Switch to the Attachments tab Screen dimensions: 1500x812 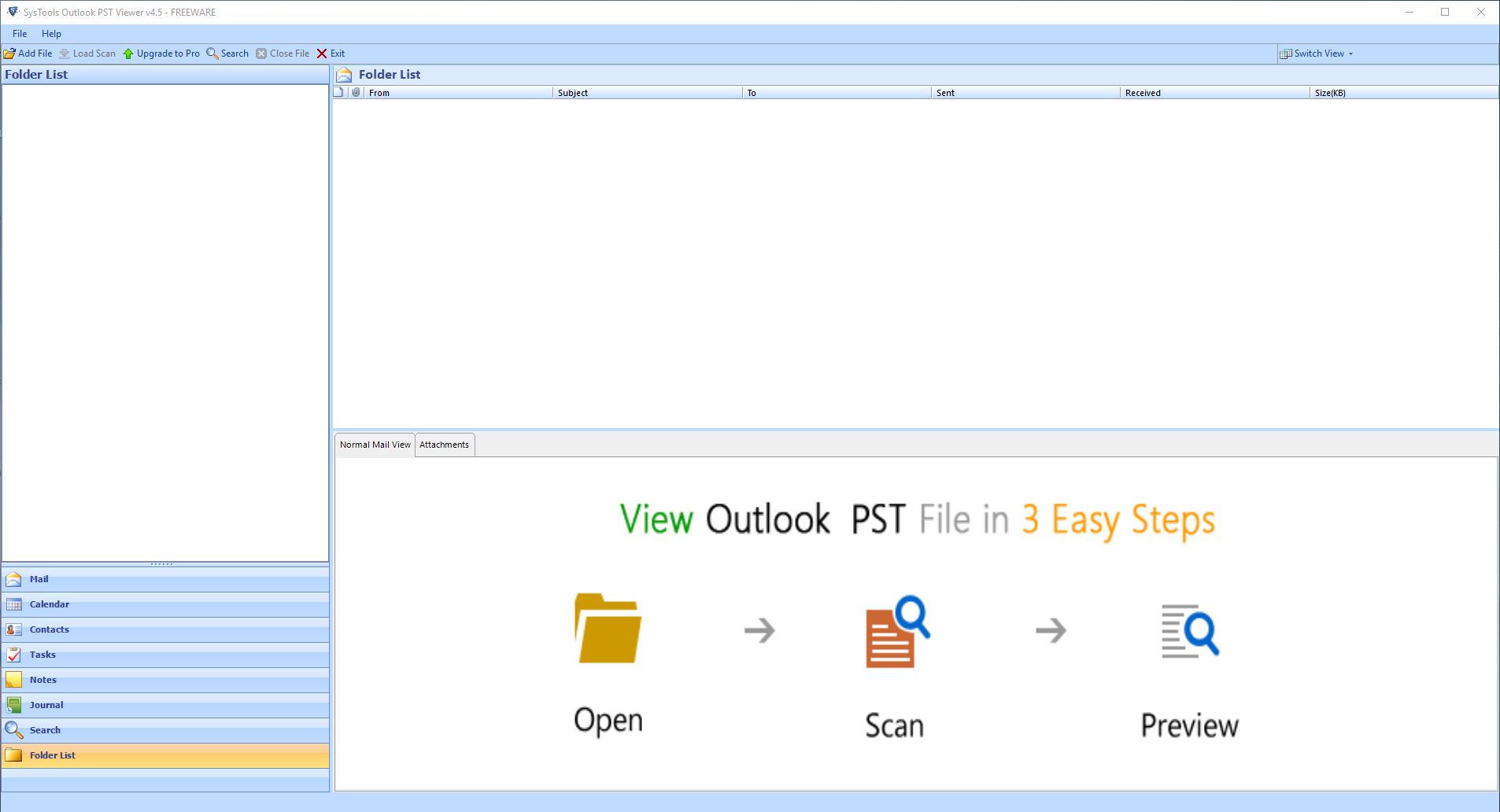tap(444, 445)
